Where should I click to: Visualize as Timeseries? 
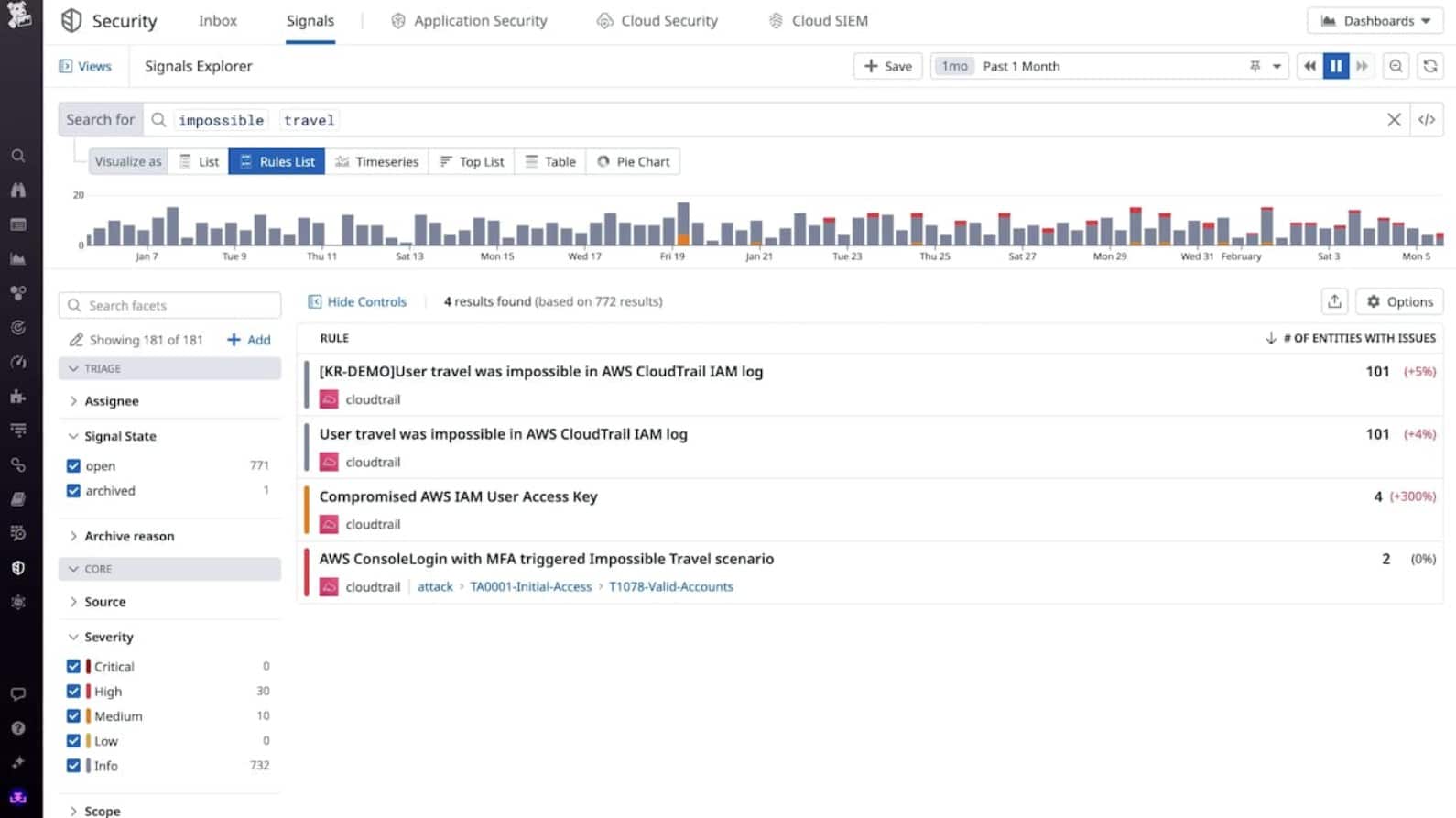point(376,161)
